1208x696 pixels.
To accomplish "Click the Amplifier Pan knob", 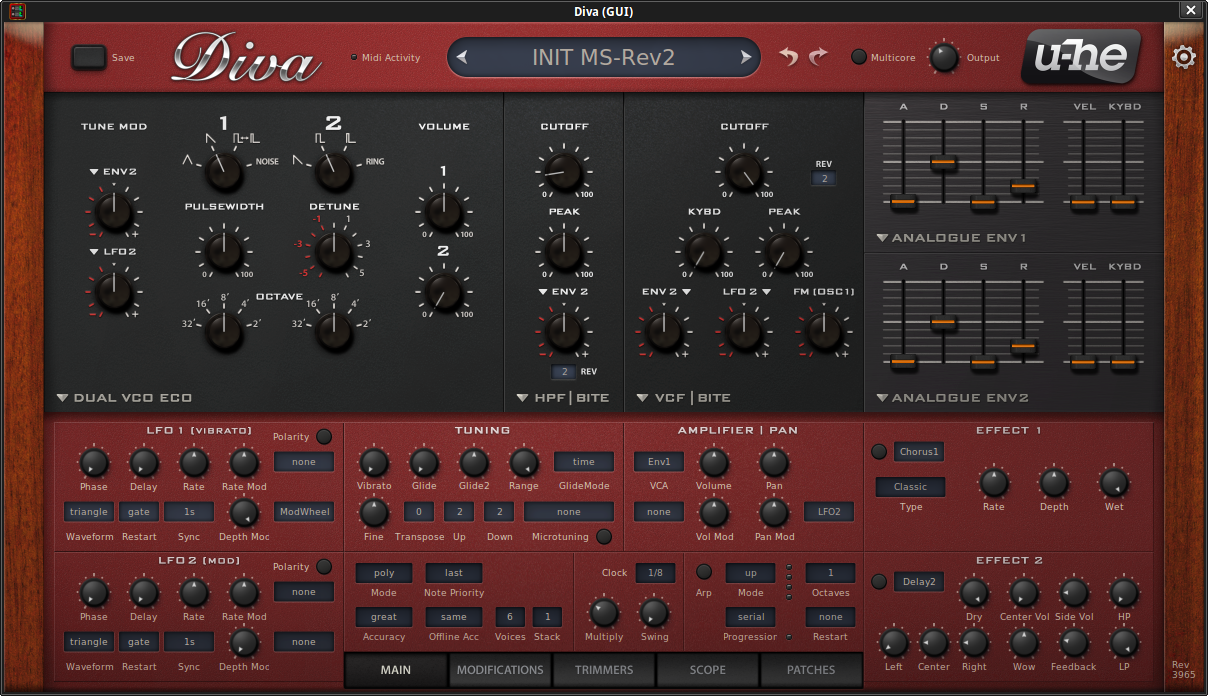I will coord(774,462).
